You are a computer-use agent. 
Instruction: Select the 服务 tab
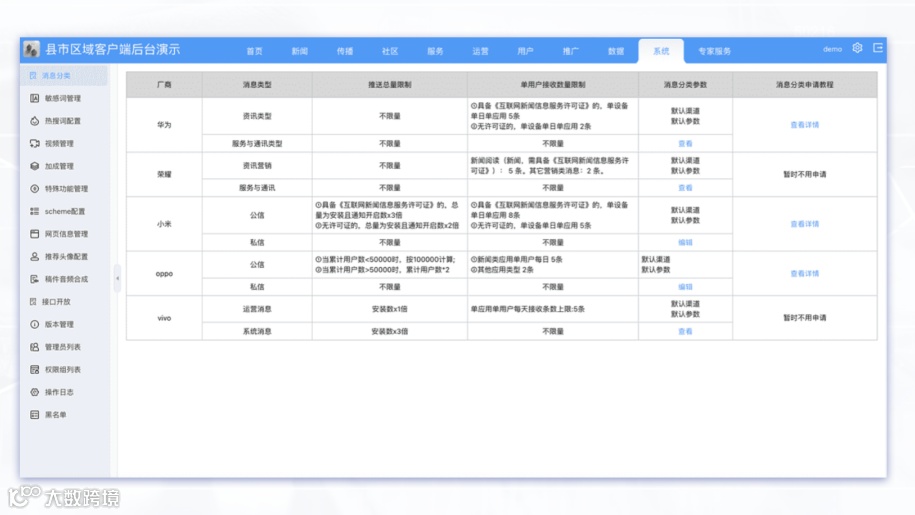point(435,51)
